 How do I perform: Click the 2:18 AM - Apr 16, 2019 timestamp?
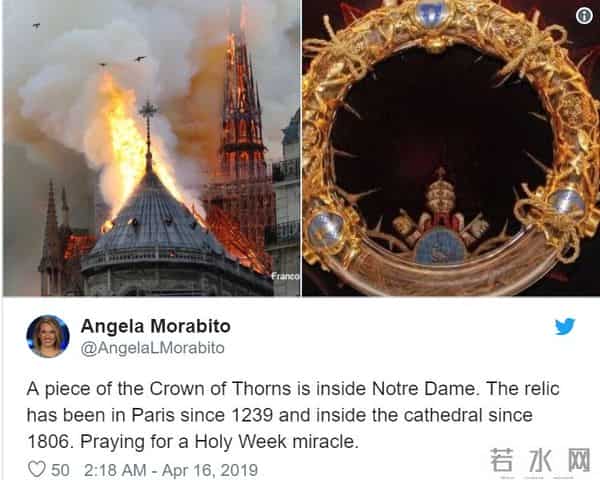tap(171, 470)
